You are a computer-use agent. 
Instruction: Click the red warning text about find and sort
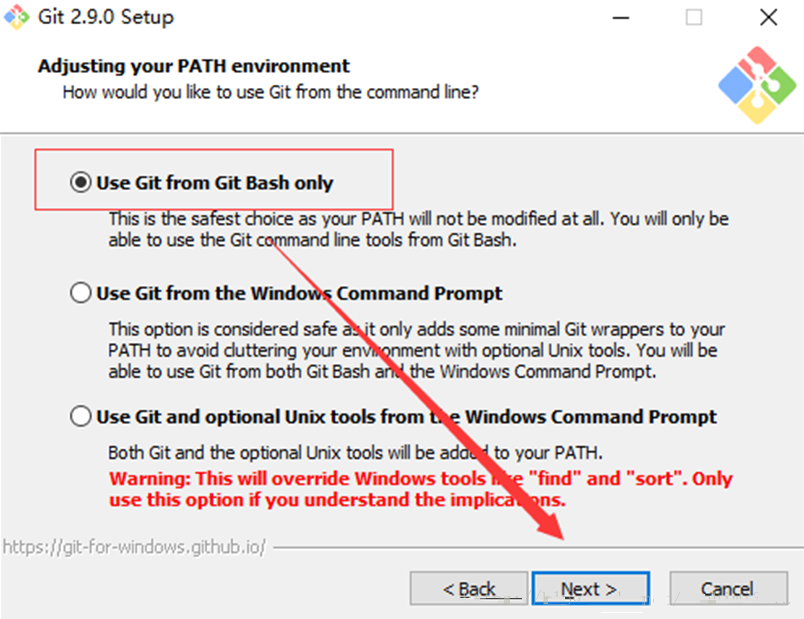click(420, 489)
